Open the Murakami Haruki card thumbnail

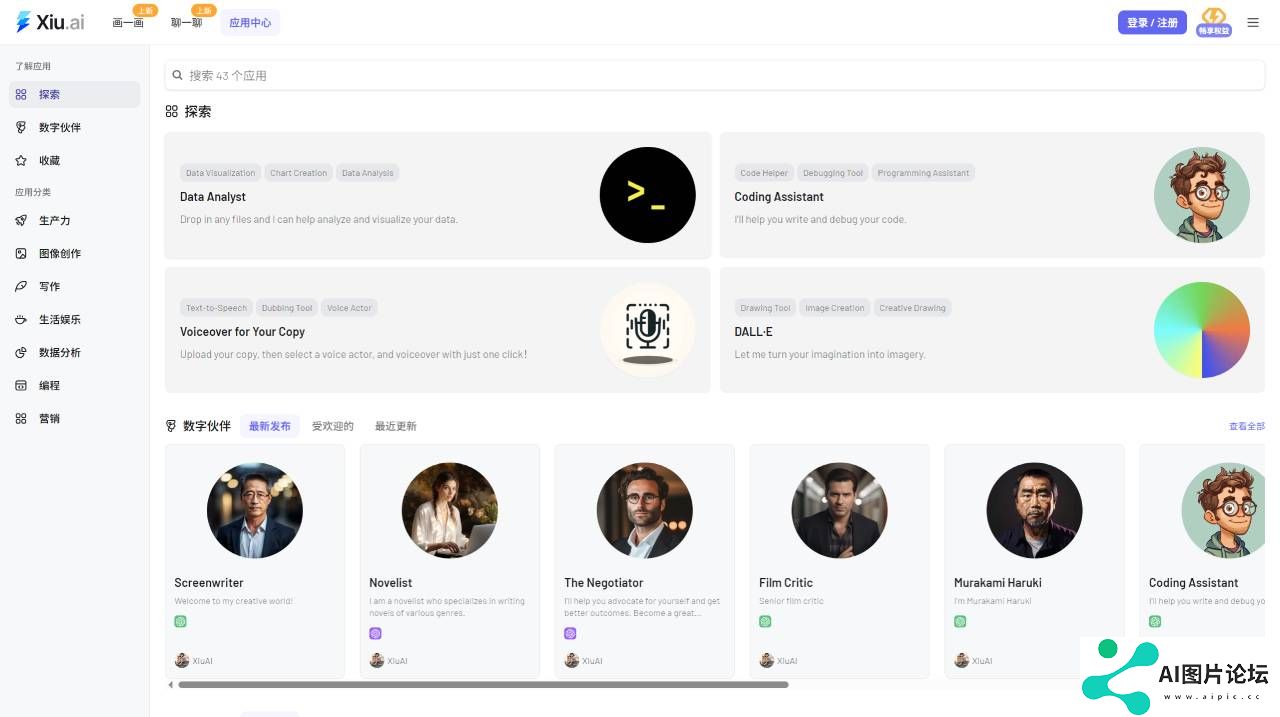click(1034, 510)
